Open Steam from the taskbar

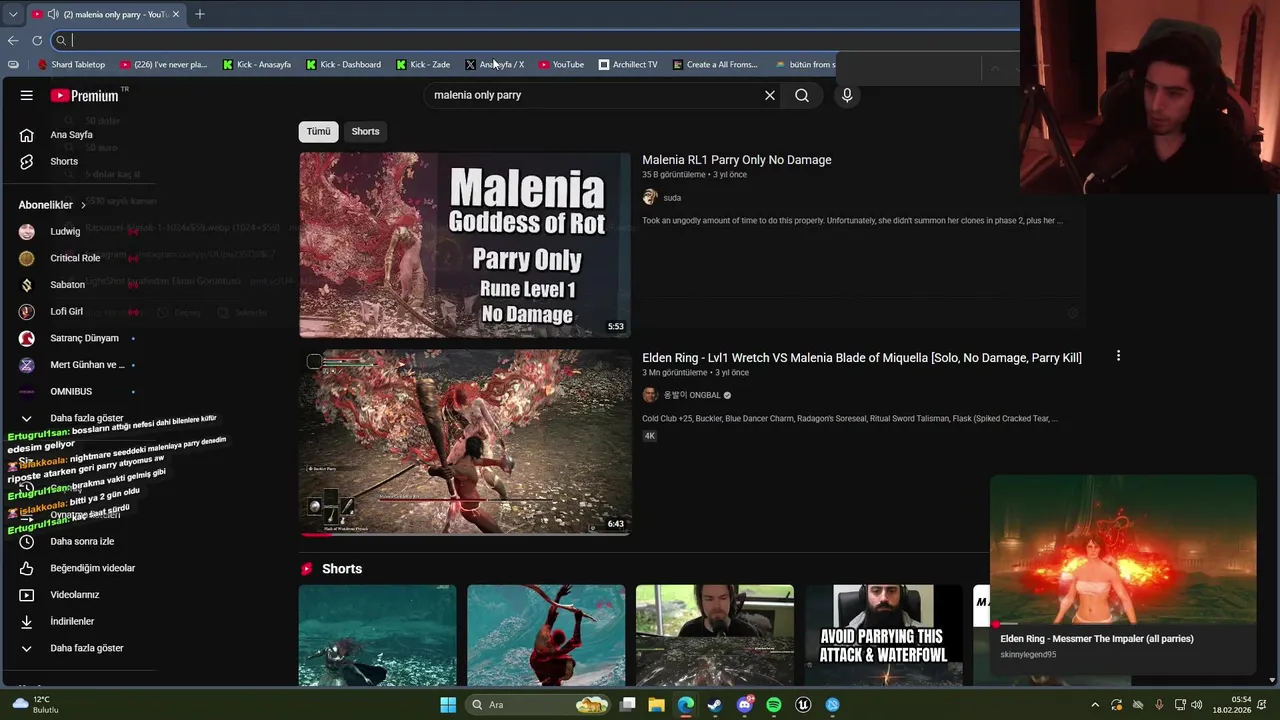[x=714, y=705]
